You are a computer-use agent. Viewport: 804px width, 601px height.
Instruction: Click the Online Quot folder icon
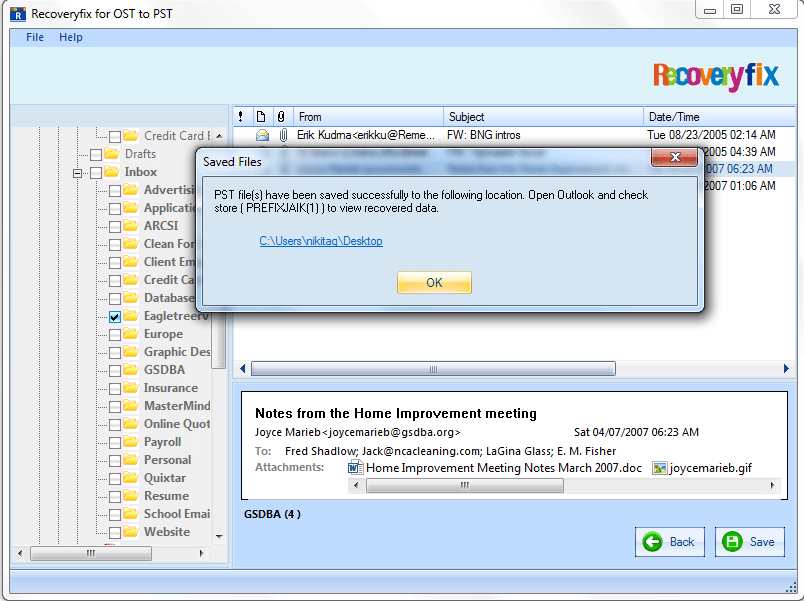[131, 424]
